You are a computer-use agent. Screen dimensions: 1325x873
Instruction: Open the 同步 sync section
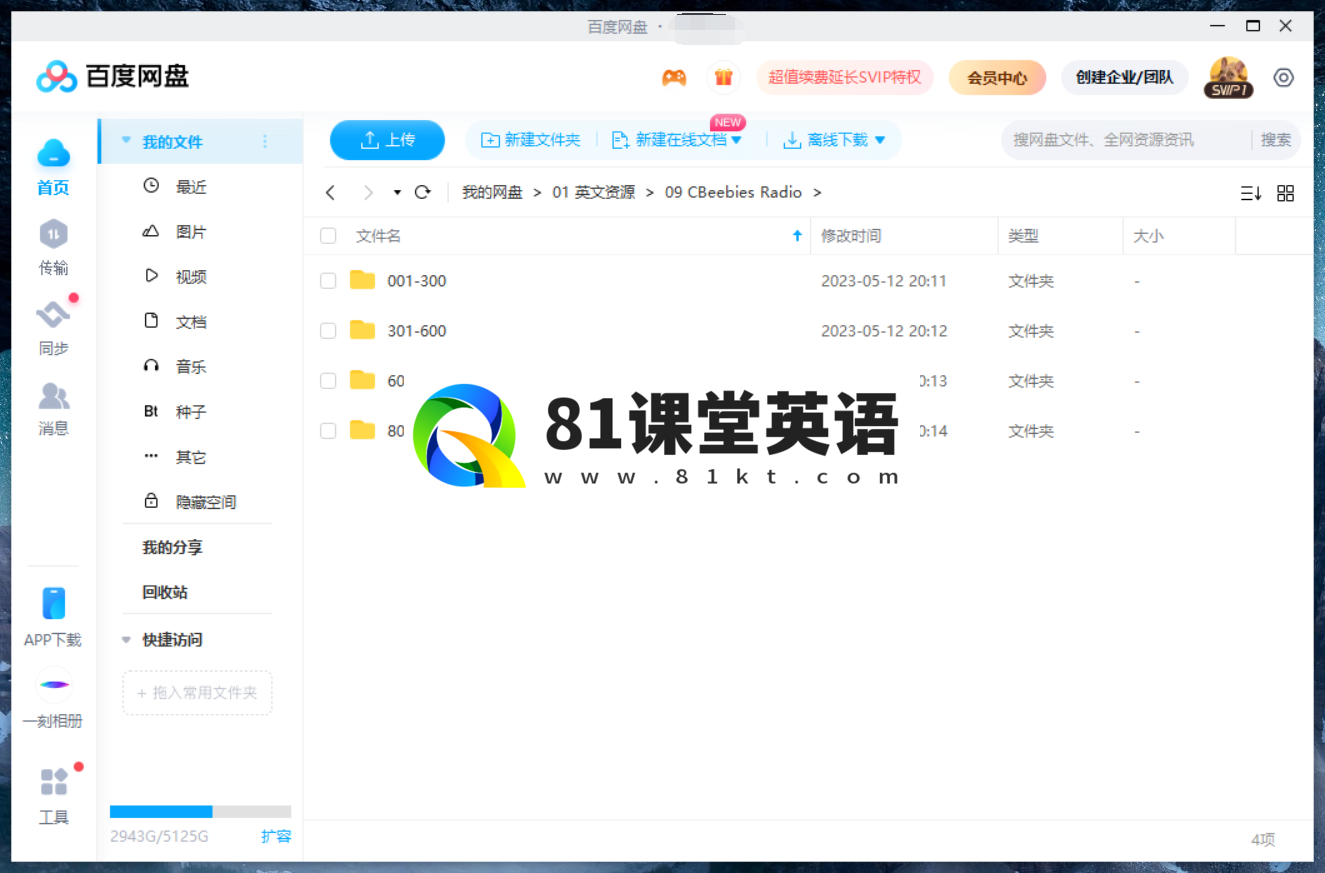[x=54, y=327]
